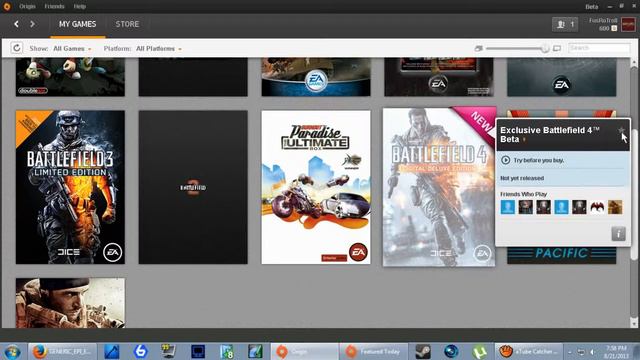Focus the Search games field
Viewport: 640px width, 360px height.
coord(599,48)
